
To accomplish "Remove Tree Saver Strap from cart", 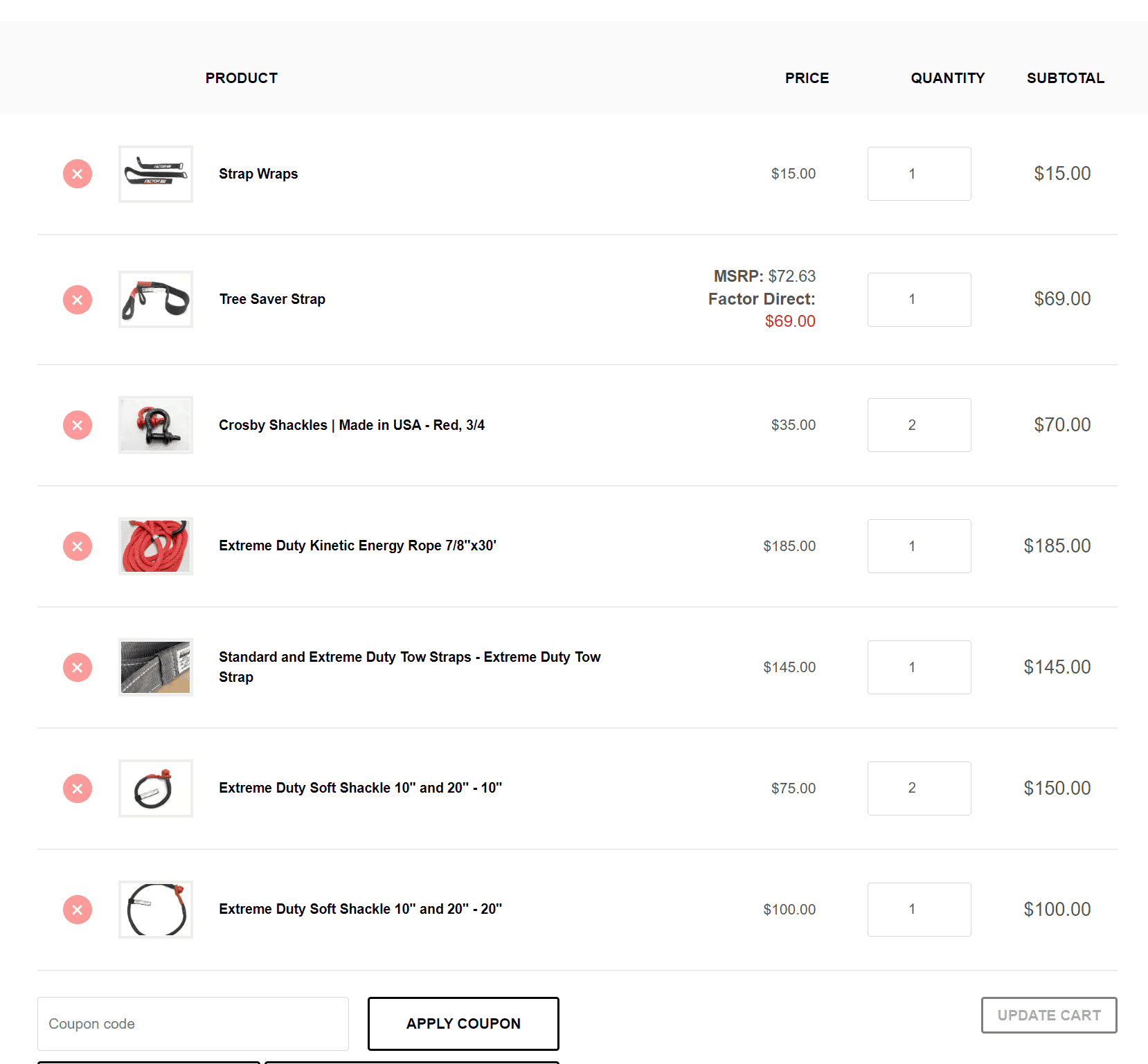I will pos(78,300).
